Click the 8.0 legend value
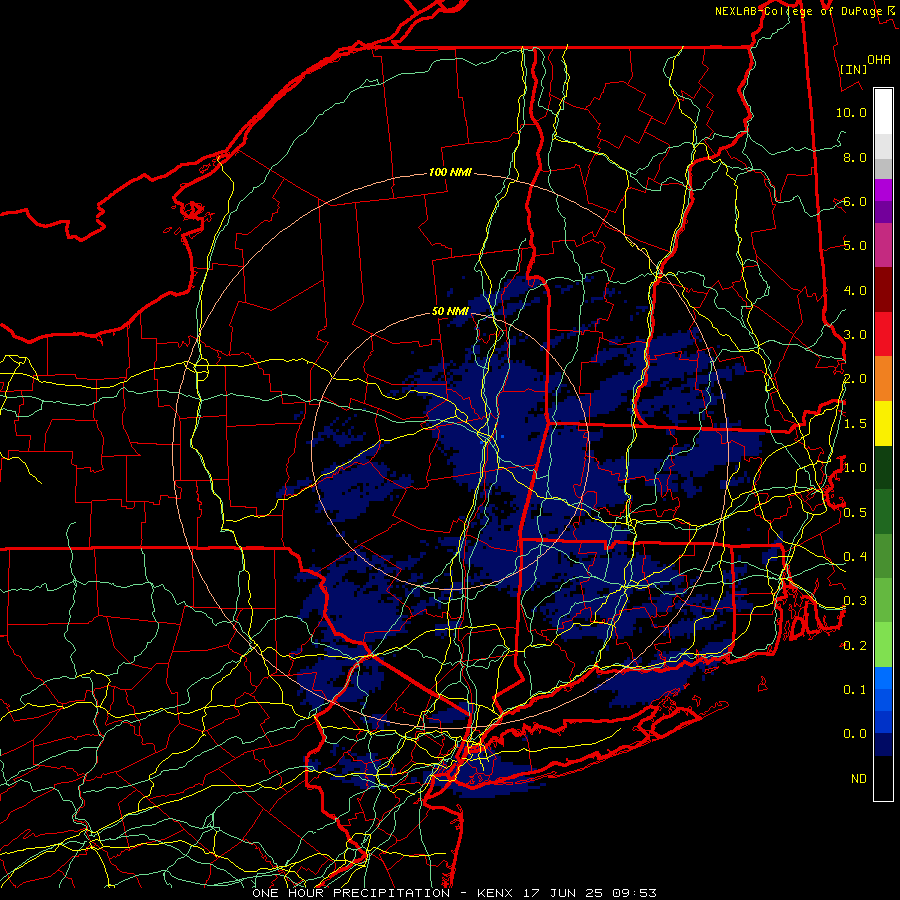This screenshot has height=900, width=900. (855, 157)
